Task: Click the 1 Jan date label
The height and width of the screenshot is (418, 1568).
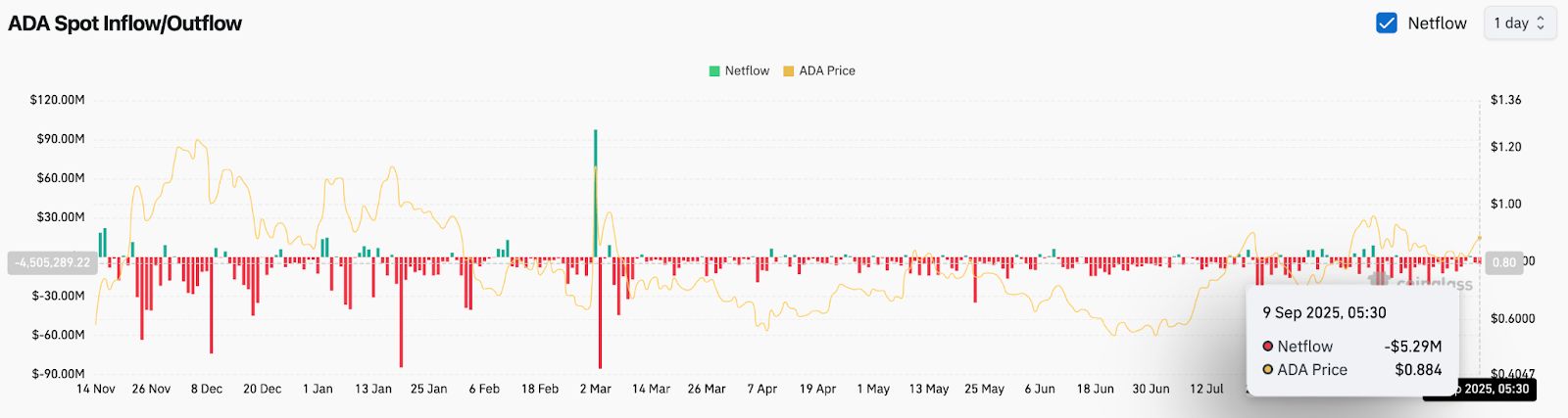Action: pyautogui.click(x=318, y=389)
